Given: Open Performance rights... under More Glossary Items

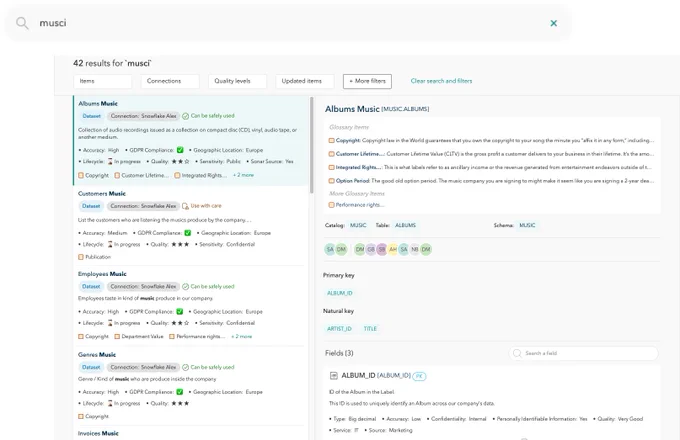Looking at the screenshot, I should point(356,205).
